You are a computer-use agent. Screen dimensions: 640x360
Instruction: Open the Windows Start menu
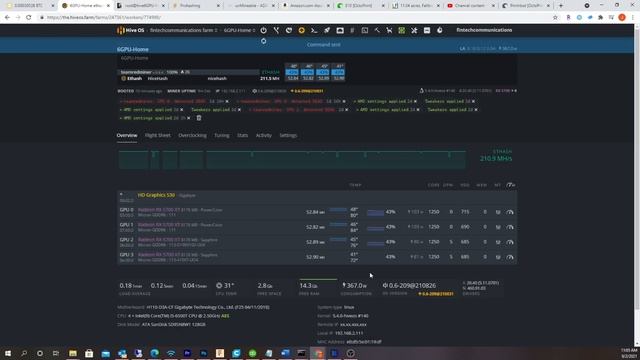point(8,353)
